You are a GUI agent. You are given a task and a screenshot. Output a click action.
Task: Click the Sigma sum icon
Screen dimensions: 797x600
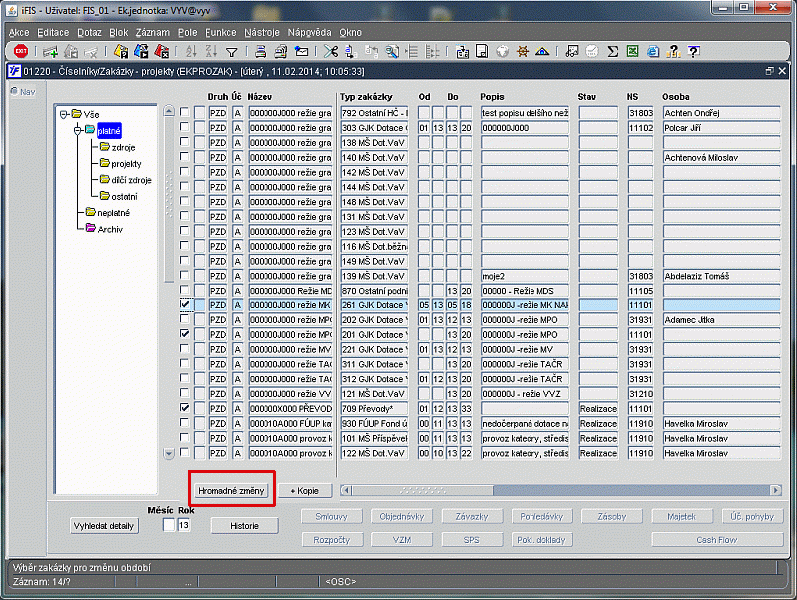click(612, 51)
